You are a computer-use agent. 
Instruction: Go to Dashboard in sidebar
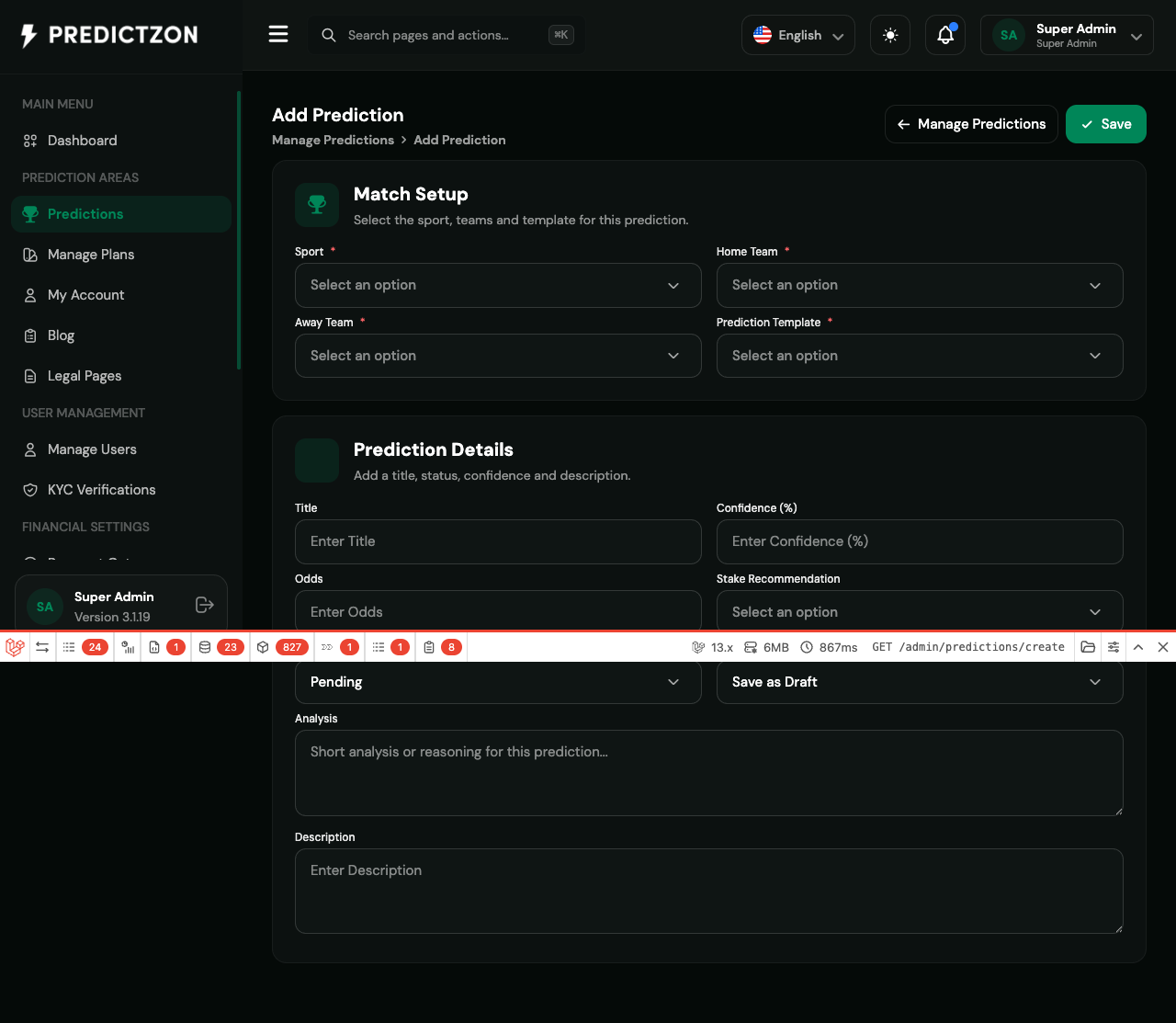point(121,141)
